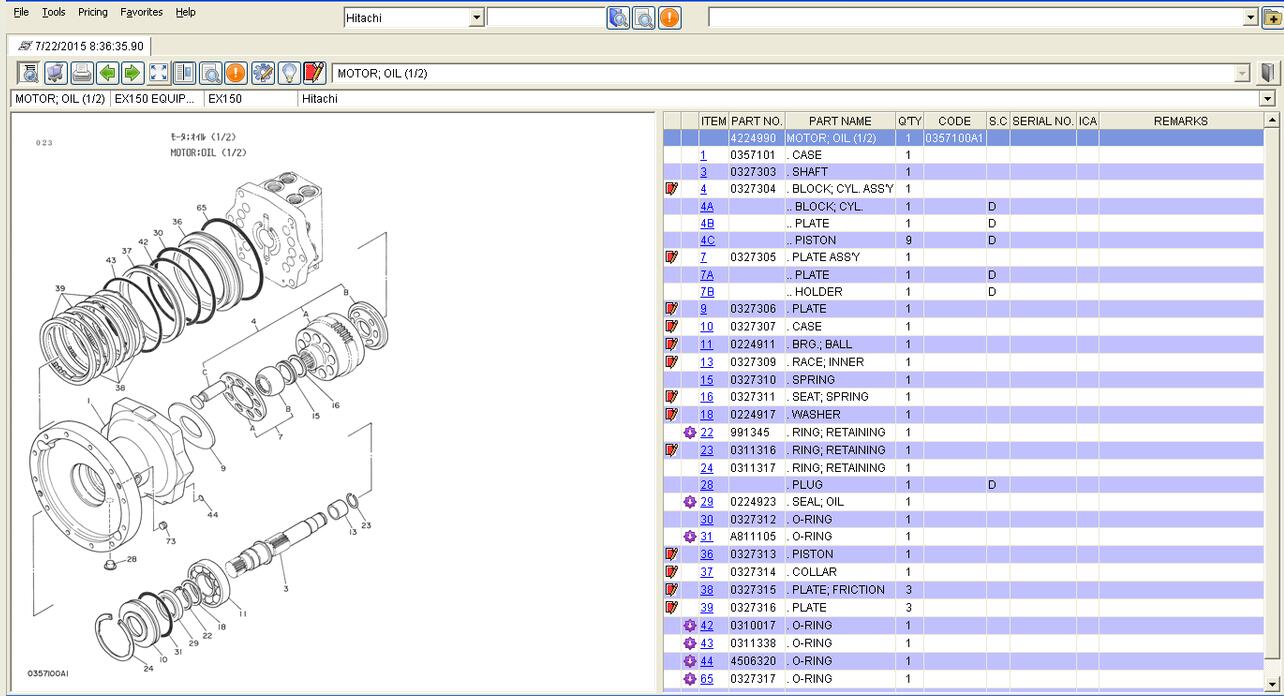Open the Pricing menu
1284x696 pixels.
[93, 12]
